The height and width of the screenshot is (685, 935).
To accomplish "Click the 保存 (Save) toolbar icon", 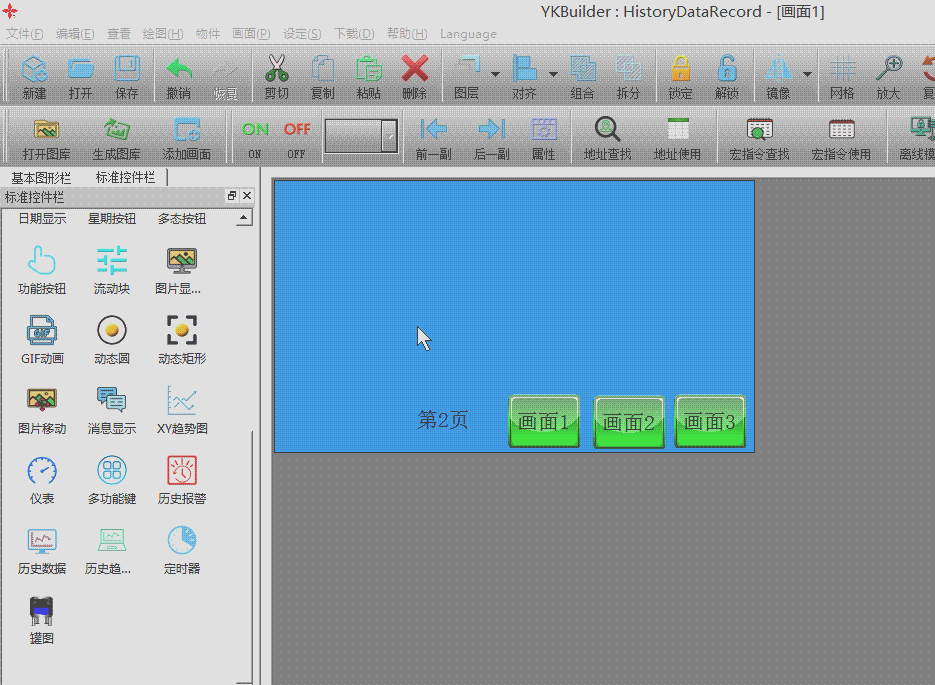I will tap(127, 70).
